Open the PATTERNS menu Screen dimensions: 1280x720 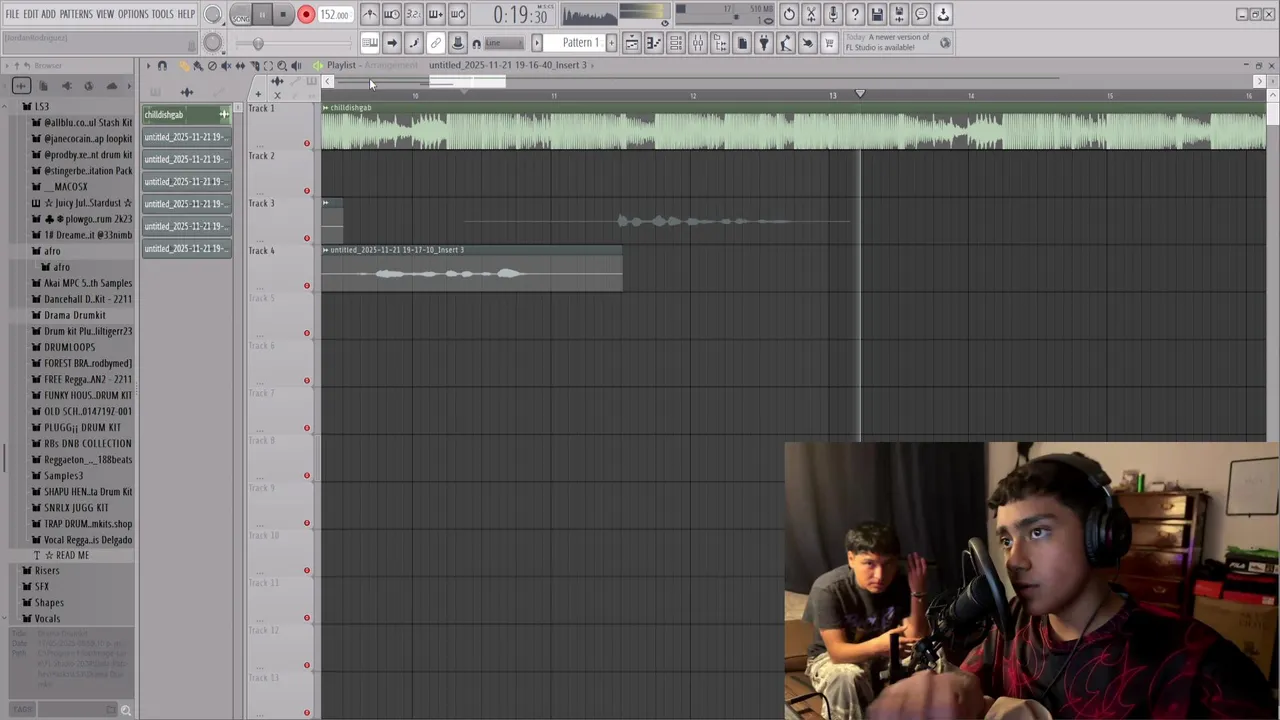coord(76,14)
